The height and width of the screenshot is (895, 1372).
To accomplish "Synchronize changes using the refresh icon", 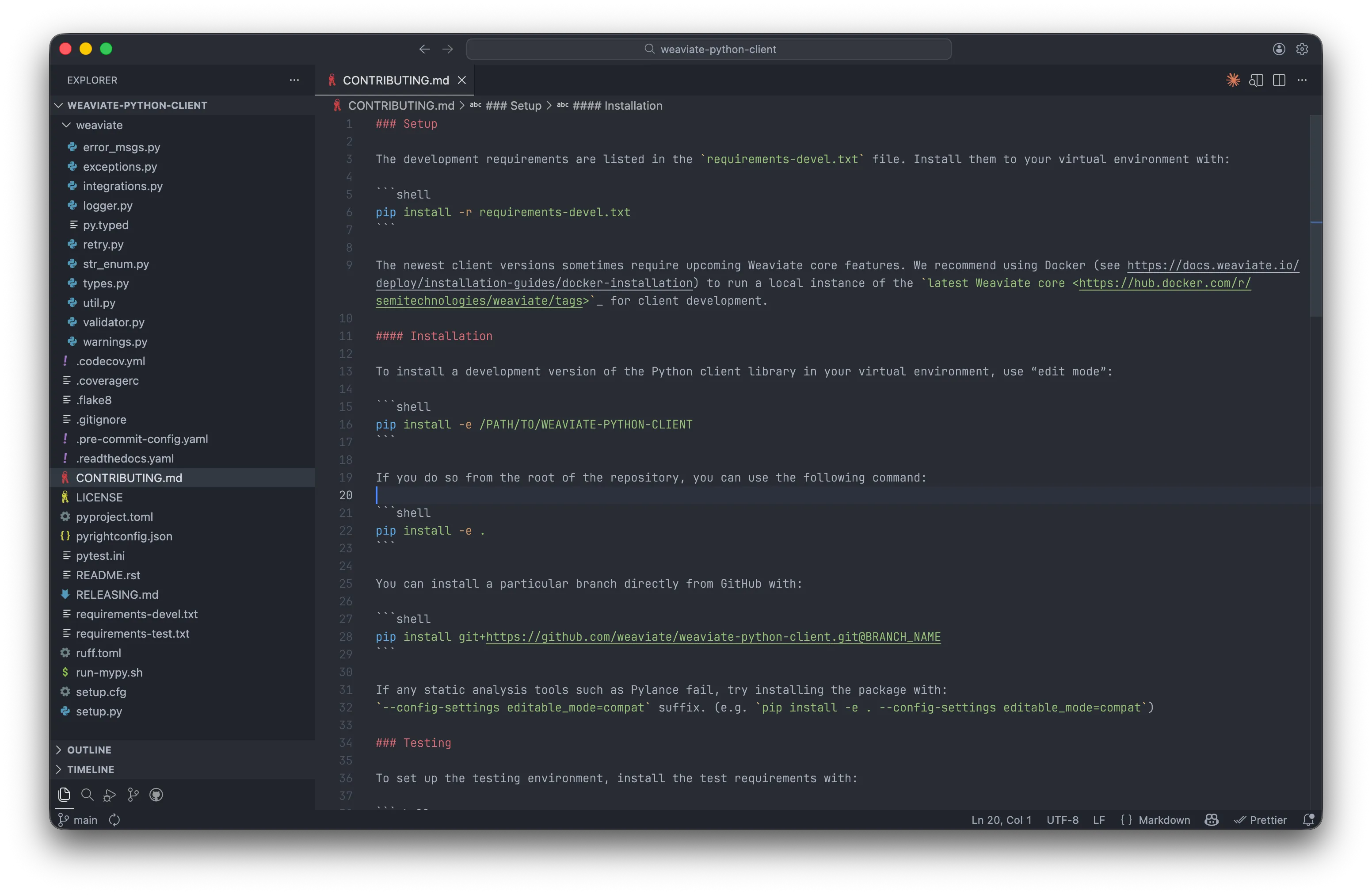I will (115, 819).
